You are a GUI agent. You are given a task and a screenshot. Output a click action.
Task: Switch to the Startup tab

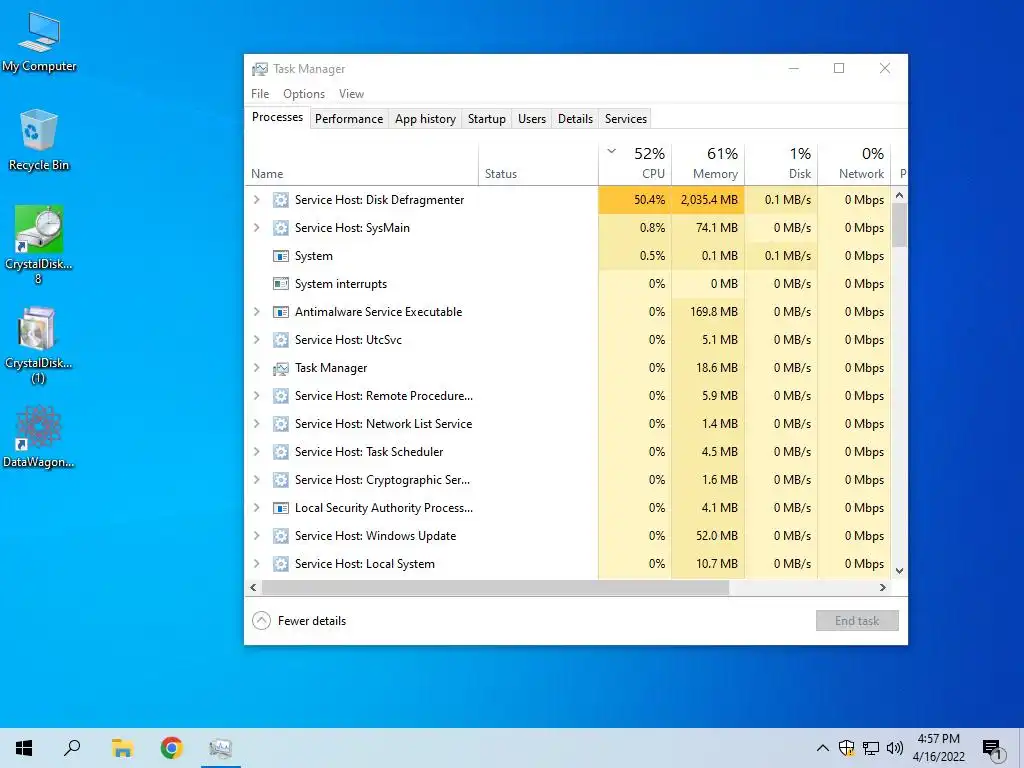(x=487, y=119)
